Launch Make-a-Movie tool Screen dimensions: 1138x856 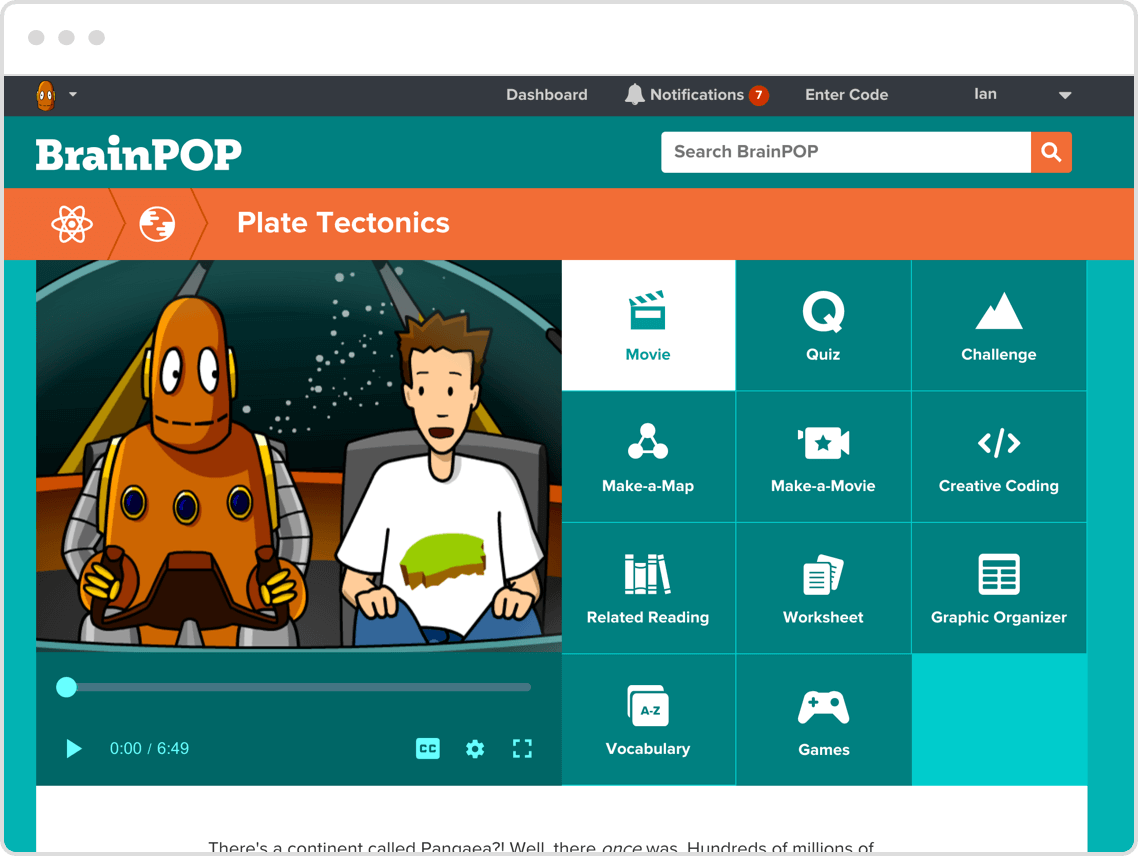(x=823, y=457)
